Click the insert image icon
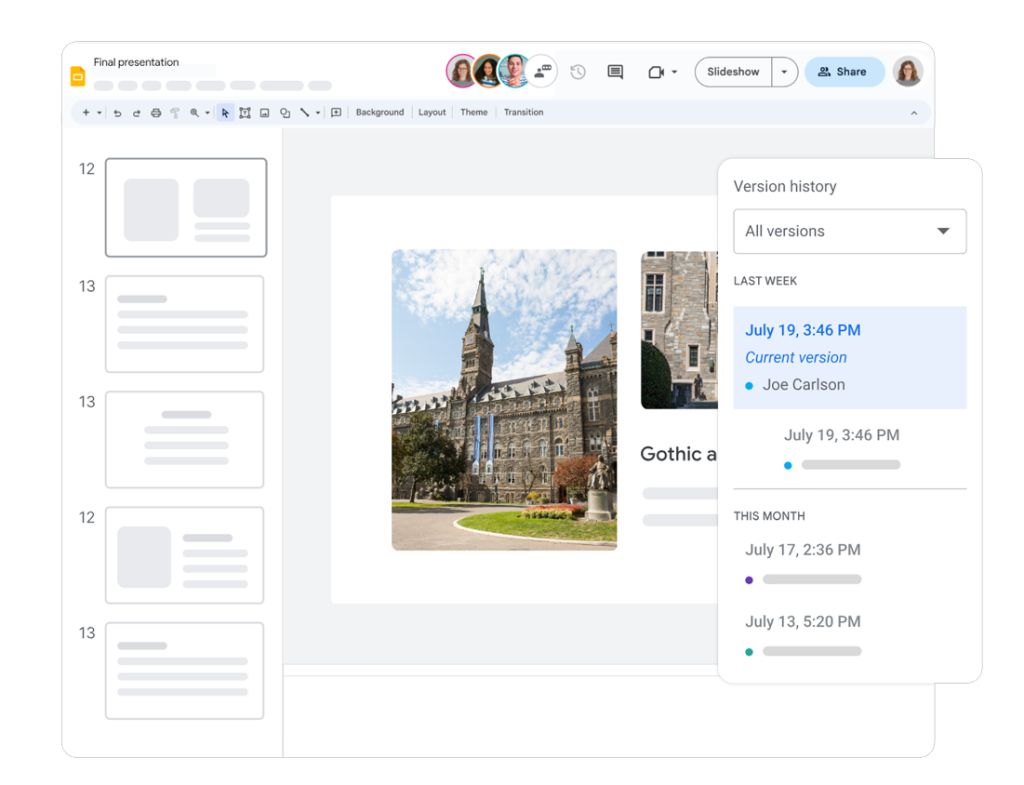1024x785 pixels. click(264, 113)
